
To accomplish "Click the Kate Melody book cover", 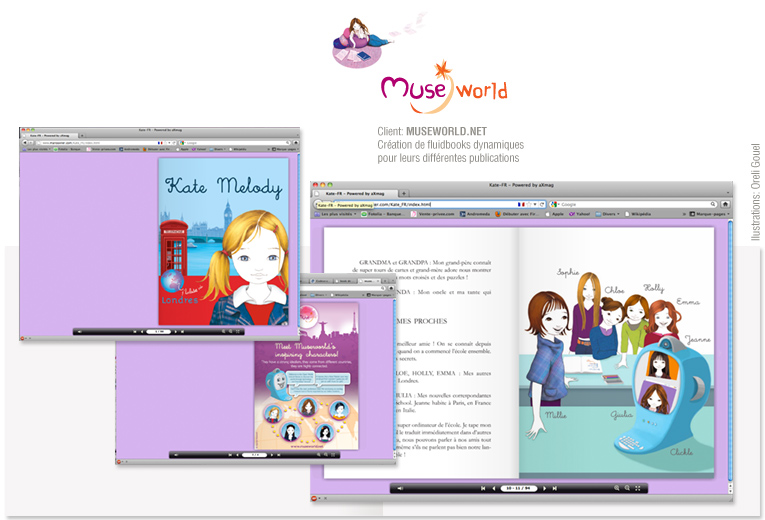I will click(223, 241).
